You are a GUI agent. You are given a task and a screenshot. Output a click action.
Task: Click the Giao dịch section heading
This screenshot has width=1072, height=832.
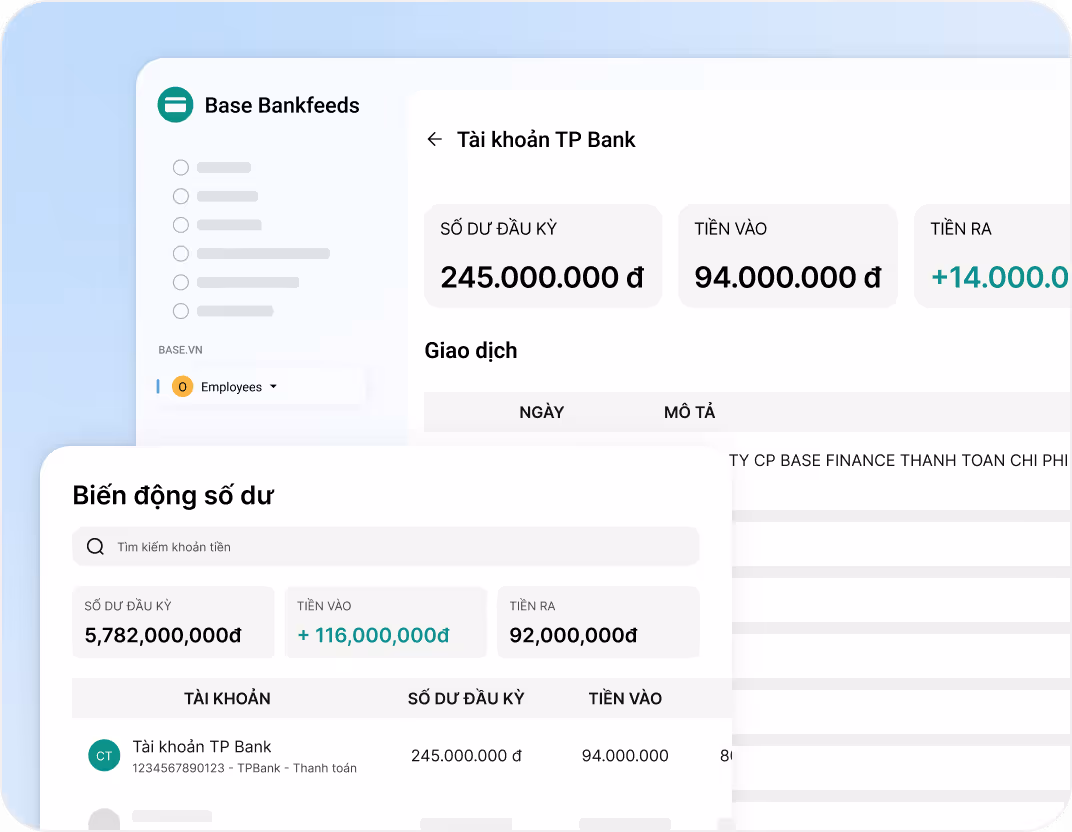point(471,351)
